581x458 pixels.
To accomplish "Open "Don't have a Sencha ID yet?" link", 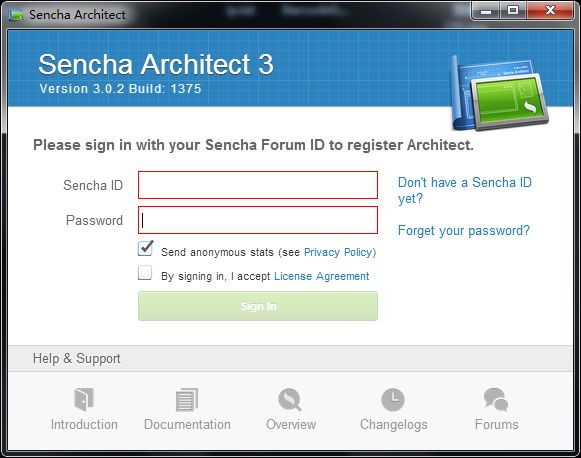I will [x=465, y=190].
